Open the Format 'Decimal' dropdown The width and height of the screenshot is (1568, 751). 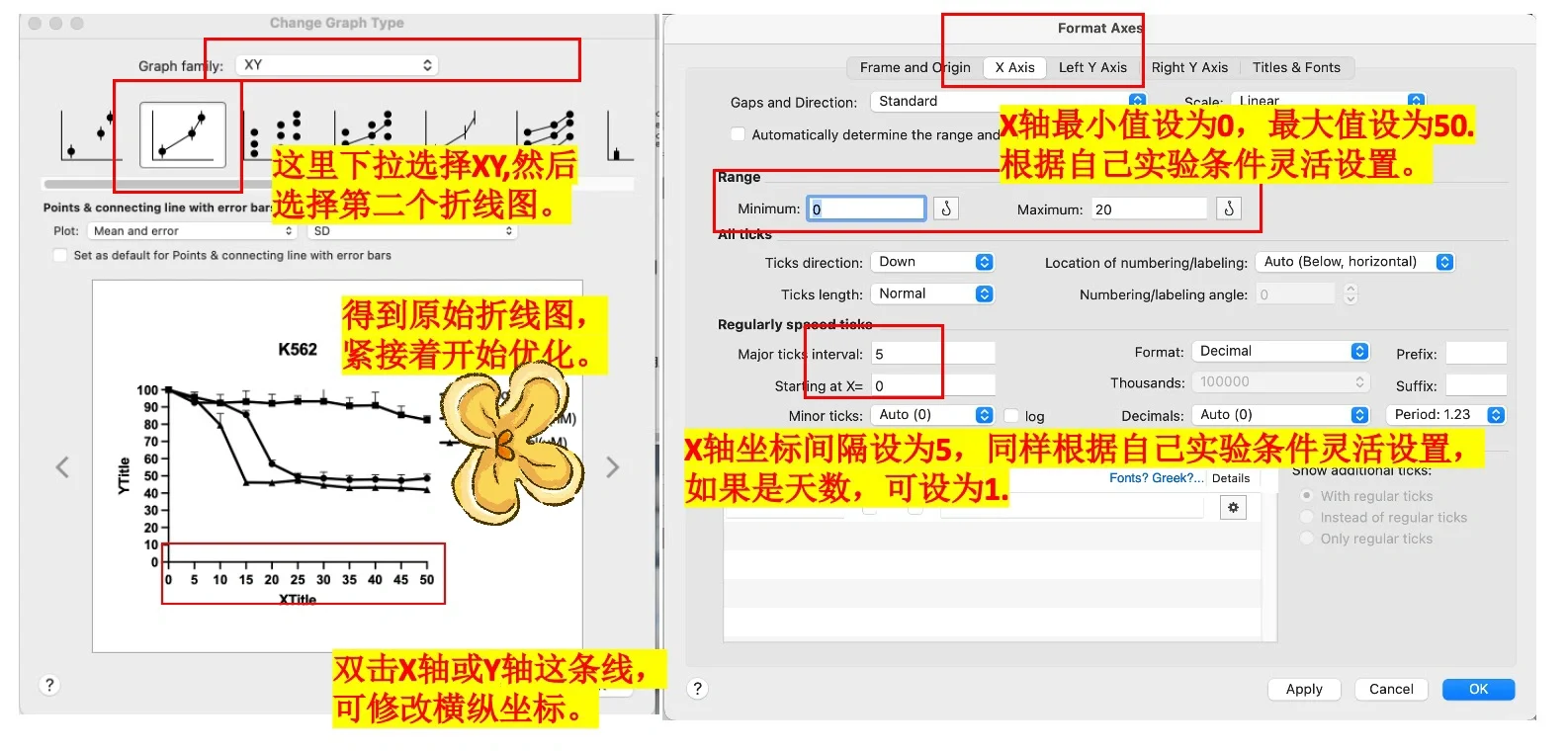point(1280,352)
